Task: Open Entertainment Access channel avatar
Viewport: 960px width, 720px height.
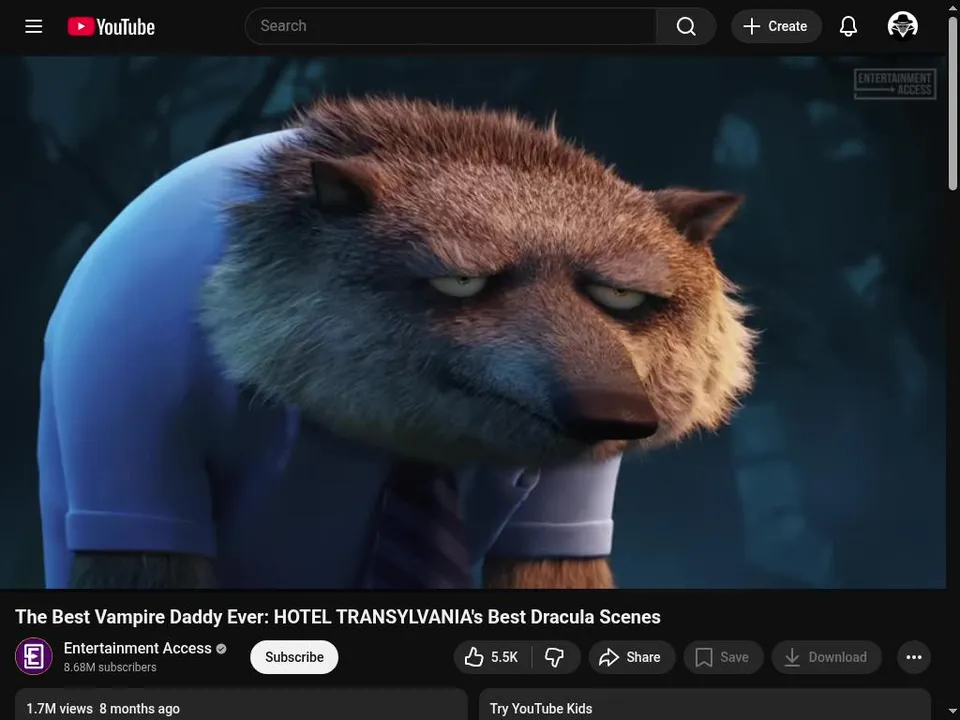Action: pos(34,656)
